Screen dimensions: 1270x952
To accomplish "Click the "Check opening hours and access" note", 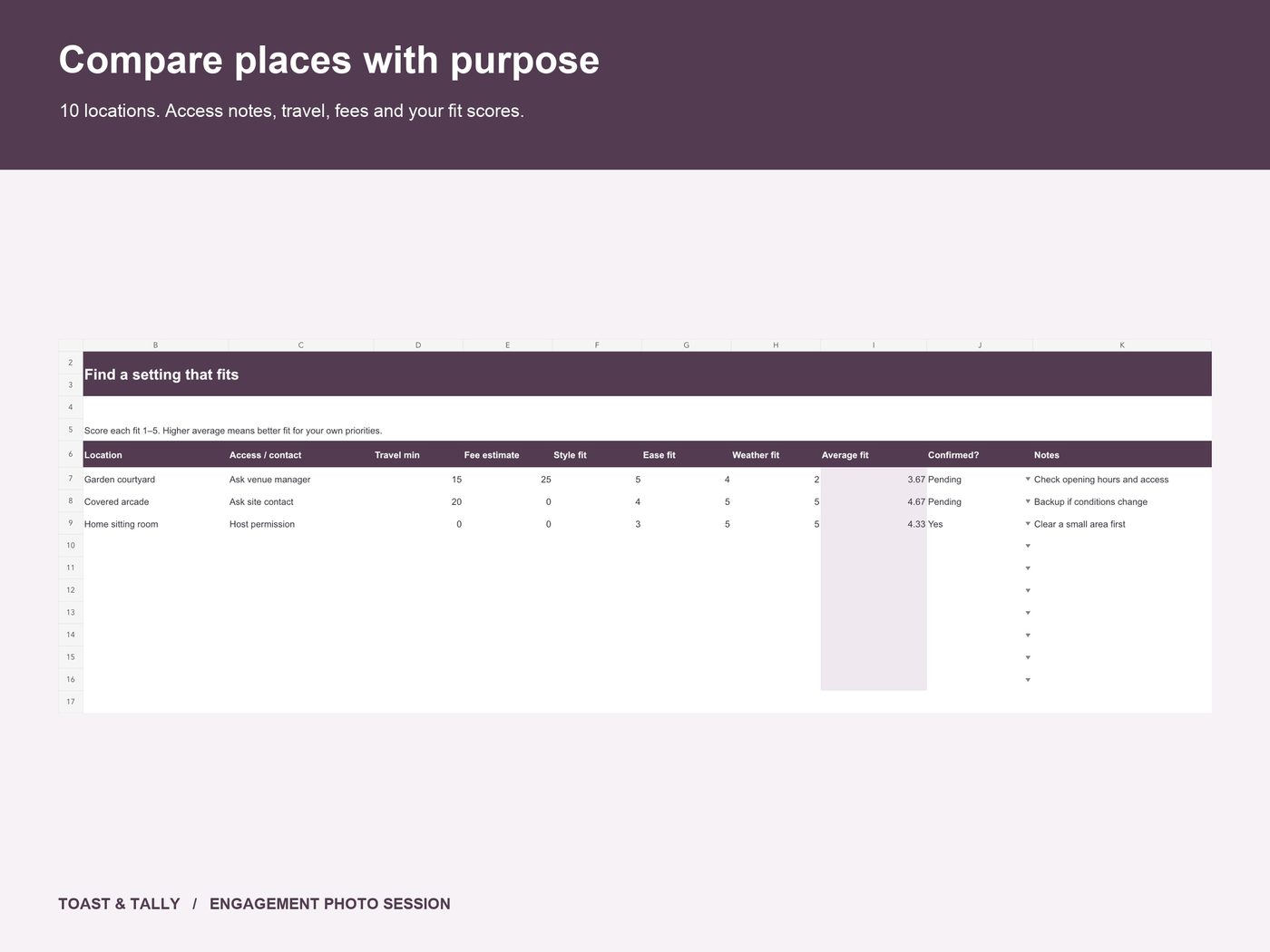I will [x=1101, y=480].
